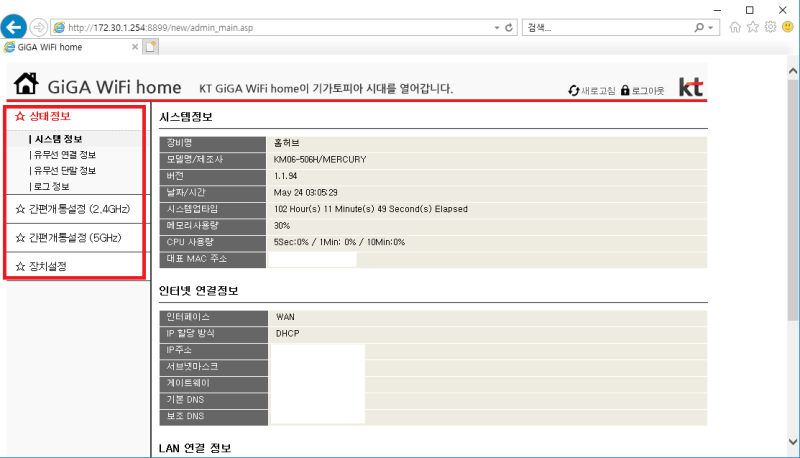Select device name value 홈허브
The width and height of the screenshot is (800, 458).
(x=287, y=143)
